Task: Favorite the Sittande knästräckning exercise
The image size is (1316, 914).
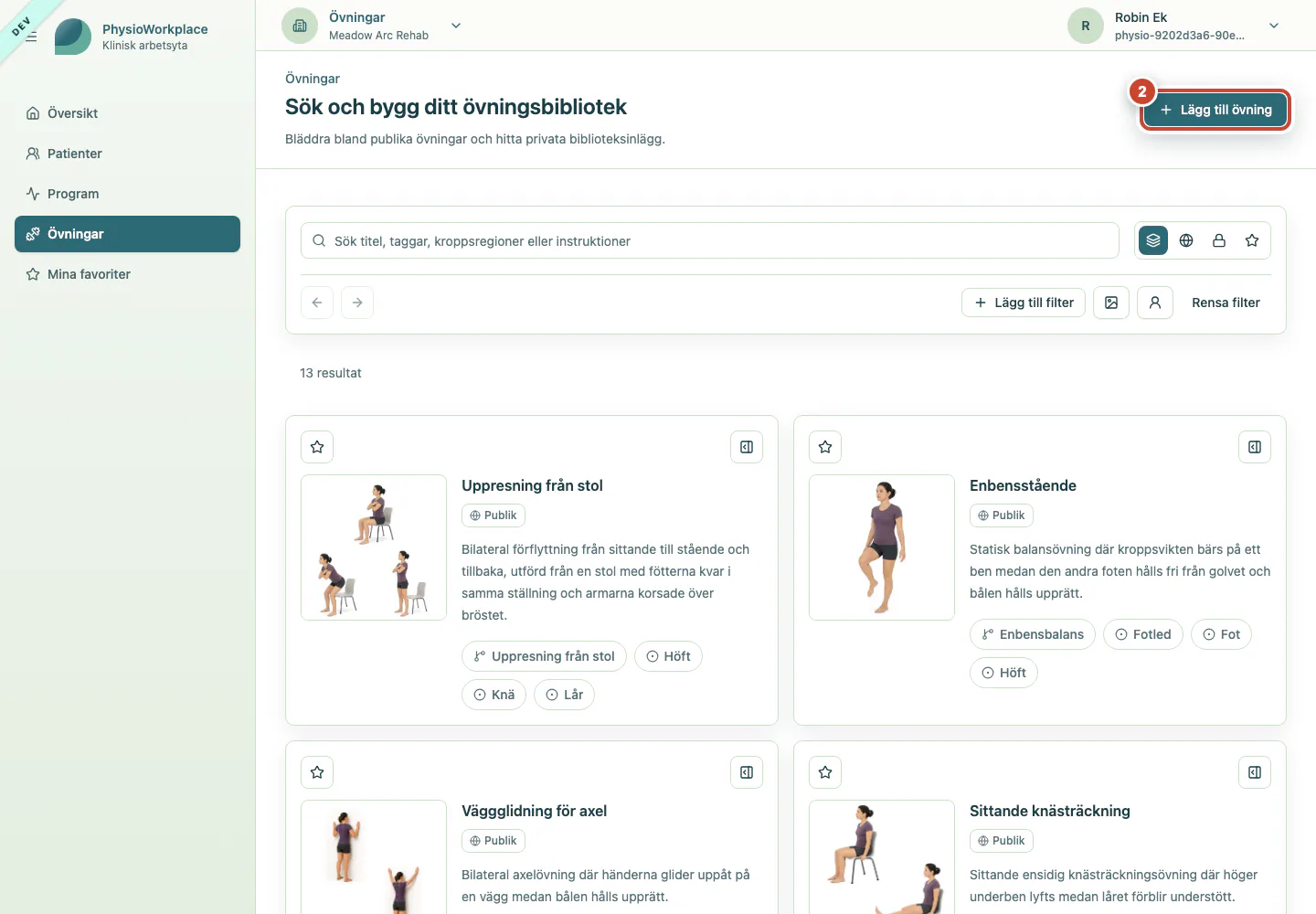Action: 825,772
